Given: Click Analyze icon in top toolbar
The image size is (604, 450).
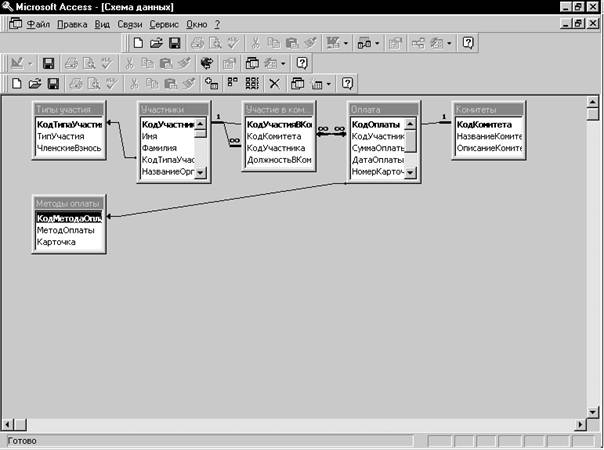Looking at the screenshot, I should (x=364, y=43).
